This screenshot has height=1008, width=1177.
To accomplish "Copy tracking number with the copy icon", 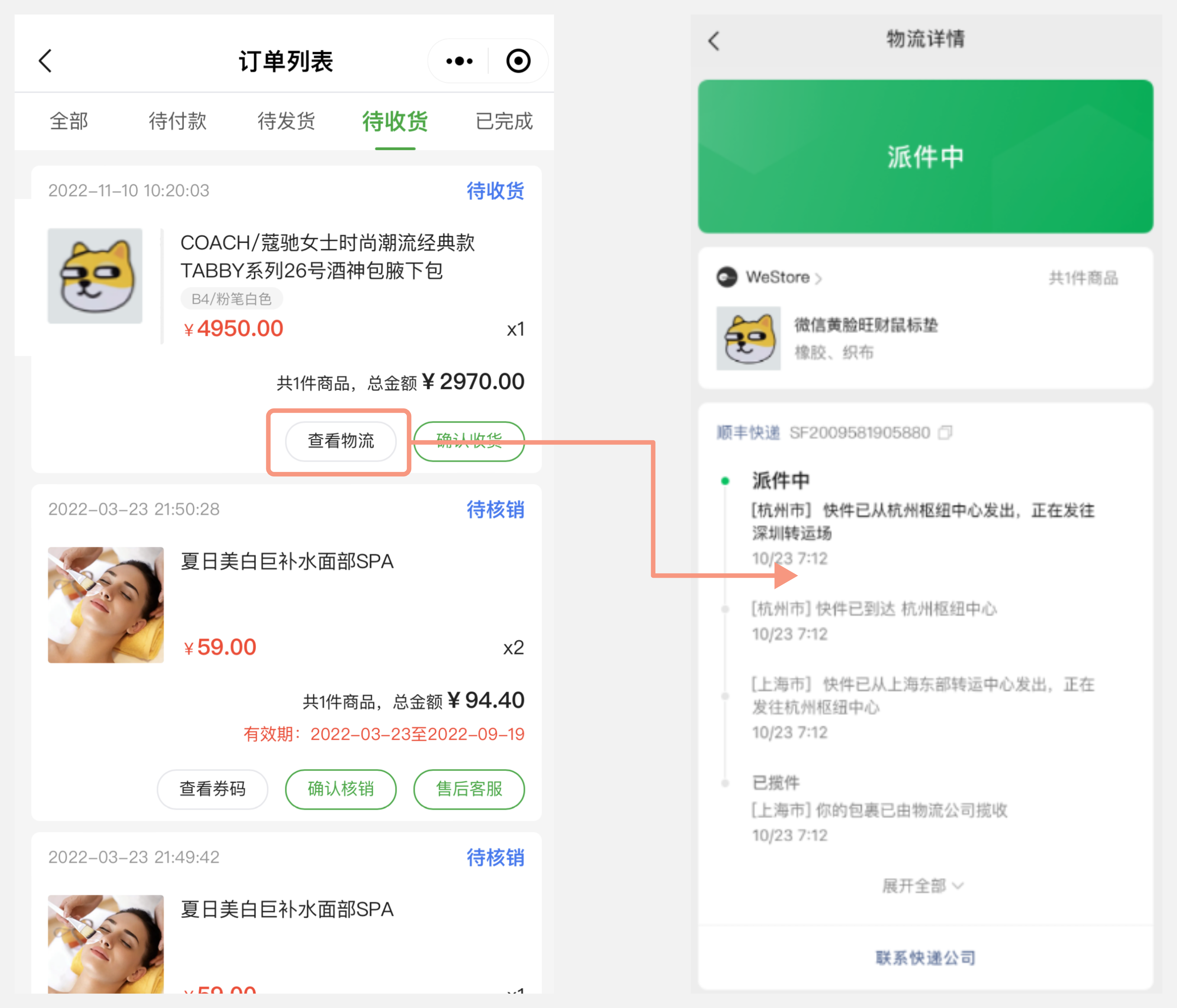I will point(945,433).
